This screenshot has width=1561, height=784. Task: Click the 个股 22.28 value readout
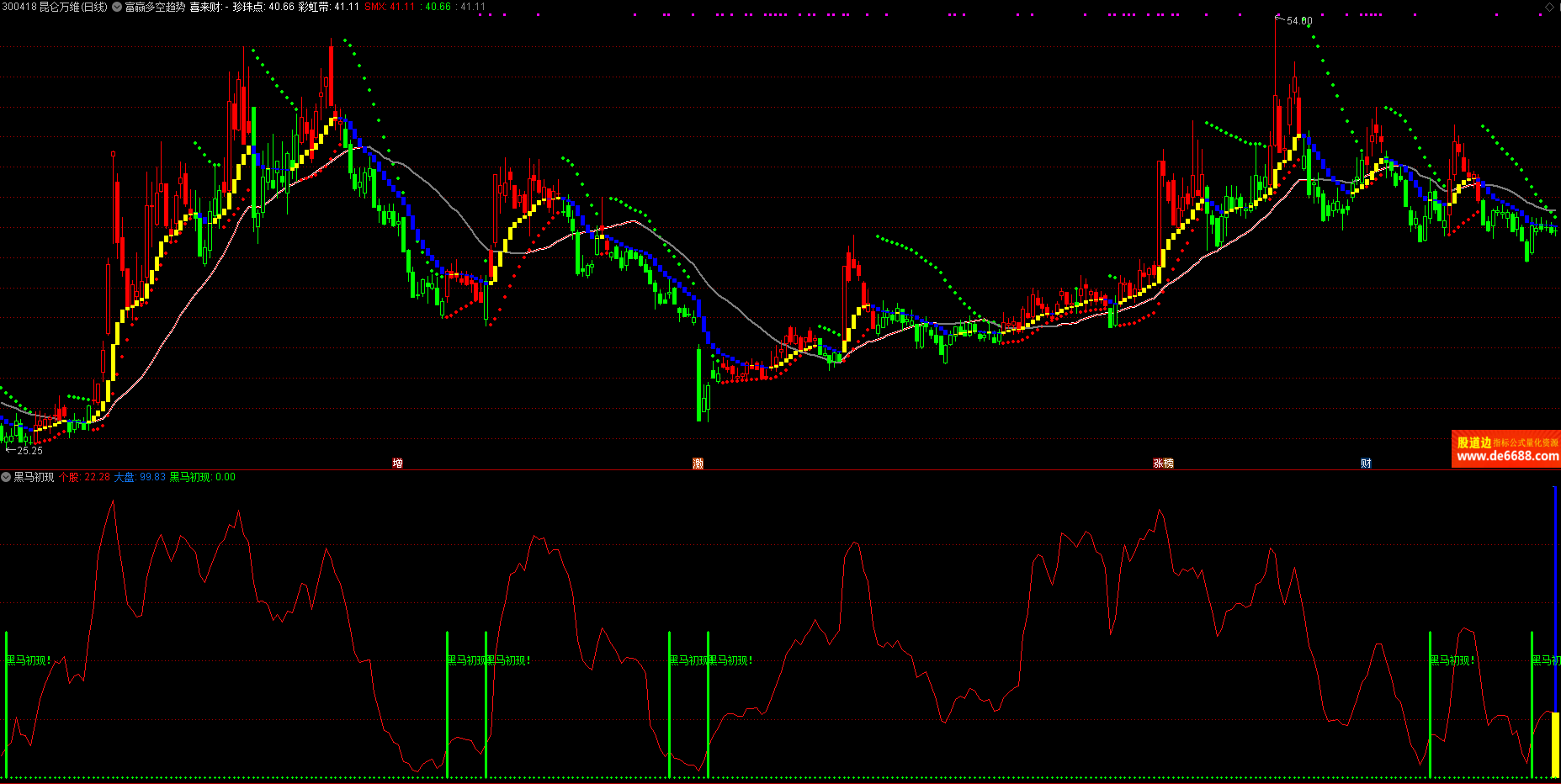(84, 477)
